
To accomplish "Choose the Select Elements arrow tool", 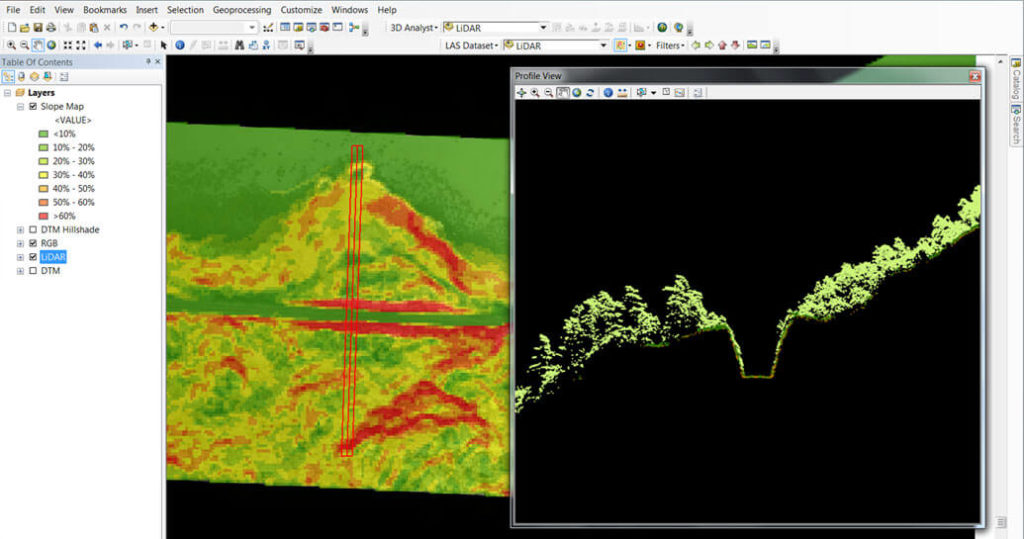I will pos(163,45).
